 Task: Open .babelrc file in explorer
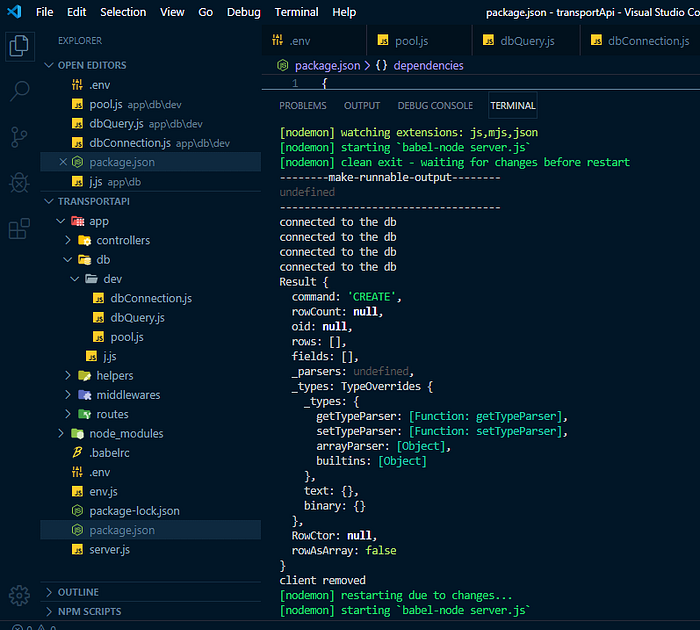(x=109, y=453)
